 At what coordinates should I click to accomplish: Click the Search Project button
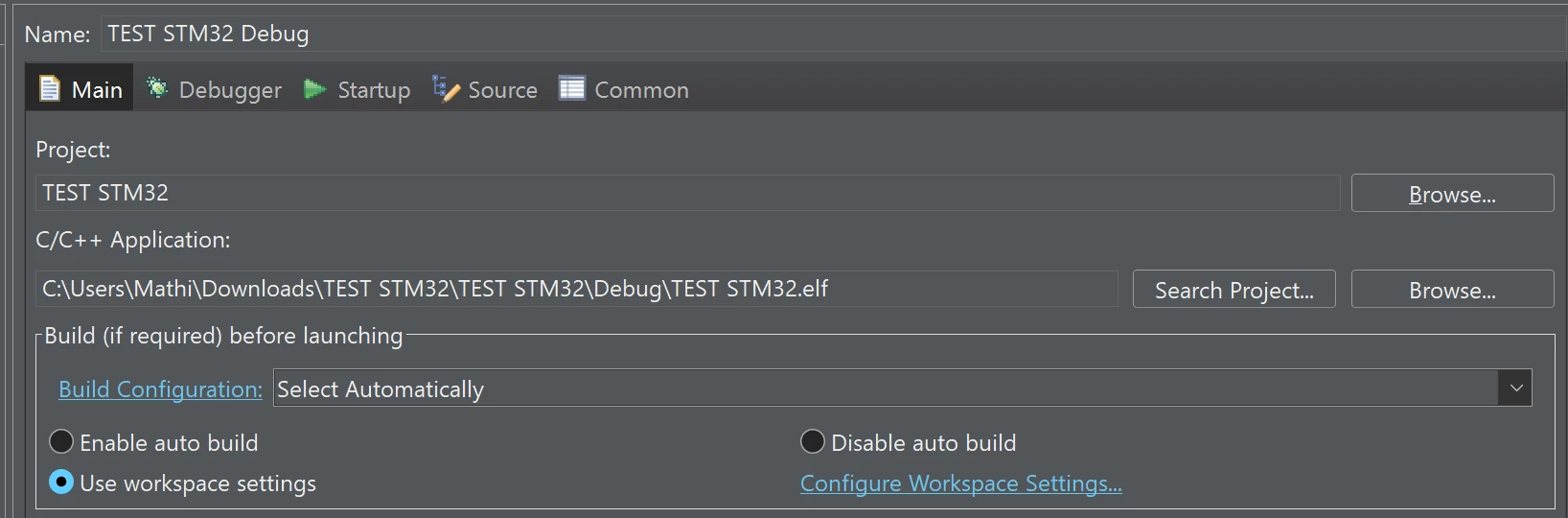1234,289
